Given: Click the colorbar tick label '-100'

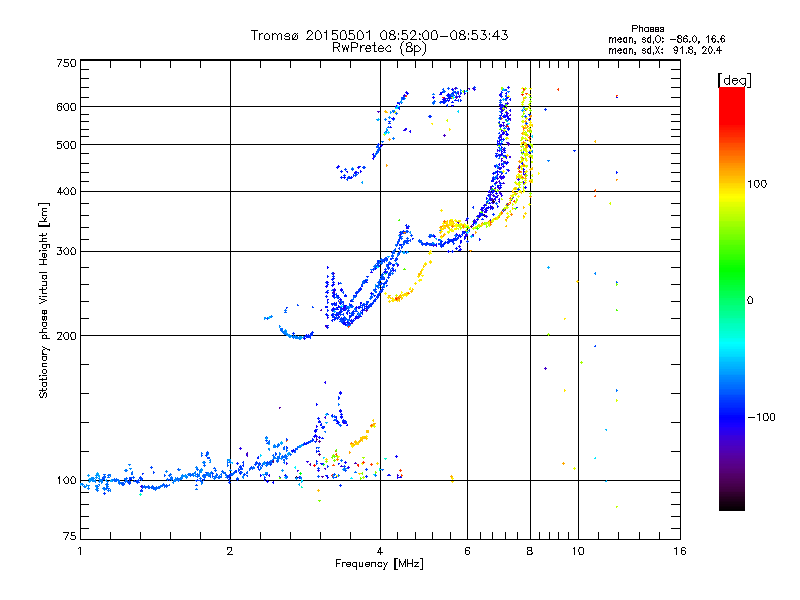Looking at the screenshot, I should [761, 417].
